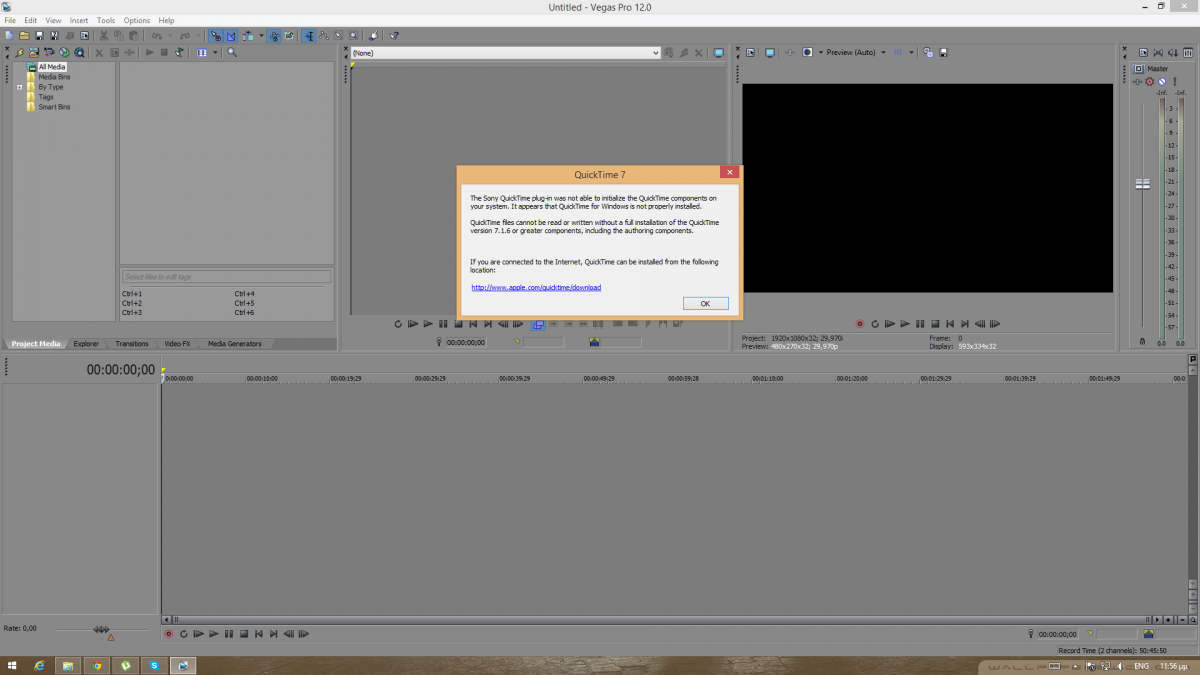Click Record button under video preview

point(859,324)
